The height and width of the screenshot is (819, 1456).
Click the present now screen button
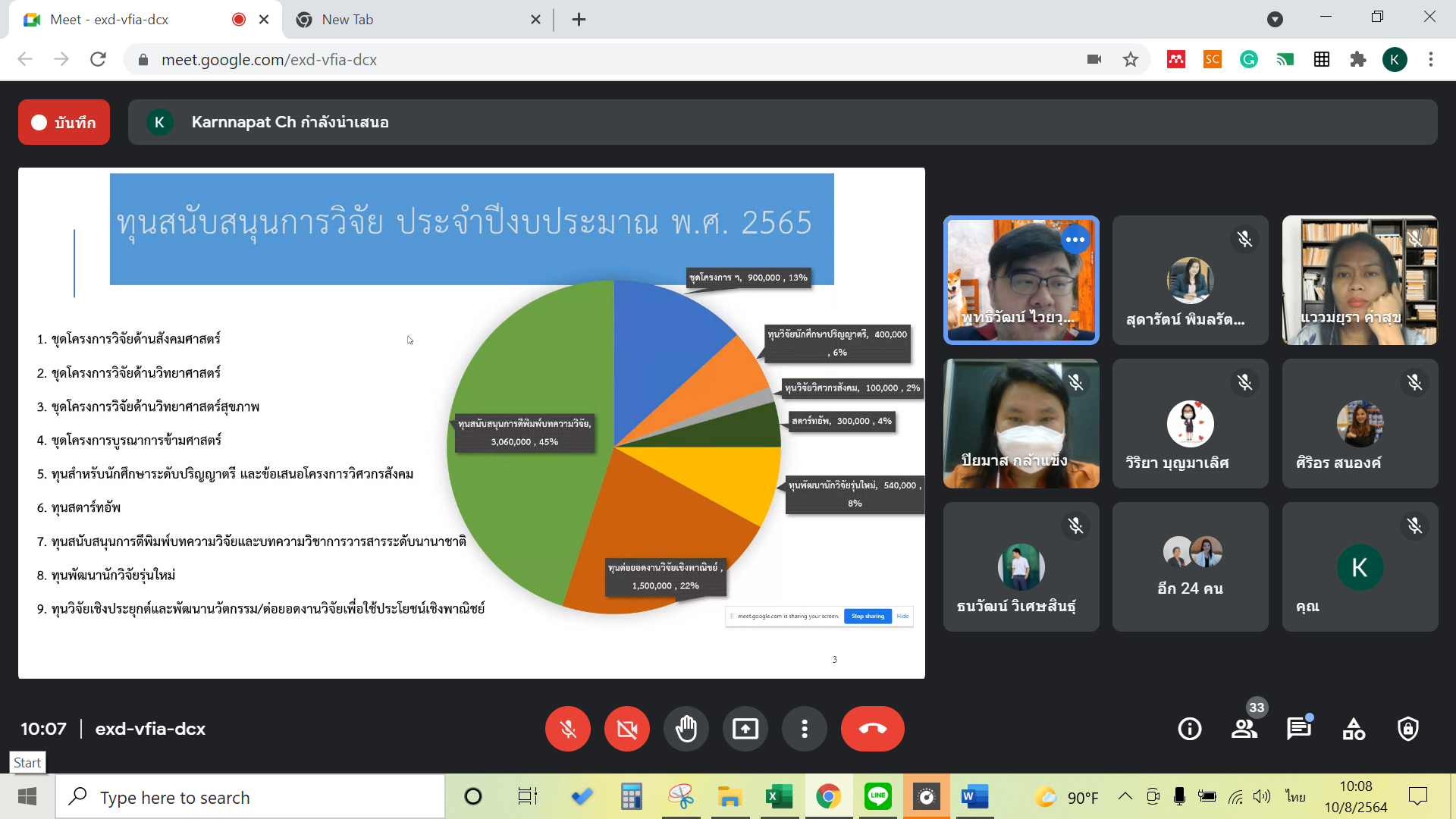(x=745, y=729)
